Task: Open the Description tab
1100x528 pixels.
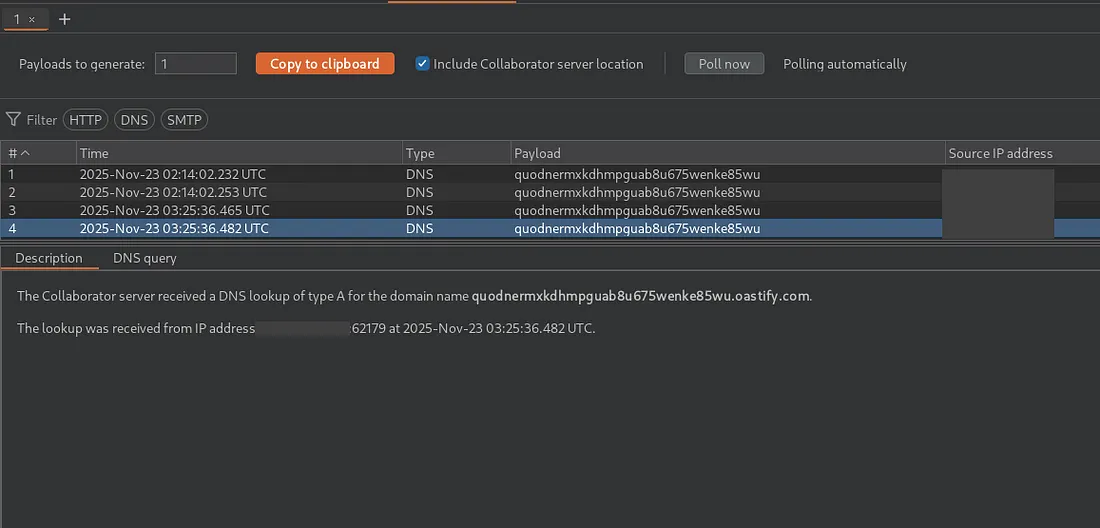Action: point(49,258)
